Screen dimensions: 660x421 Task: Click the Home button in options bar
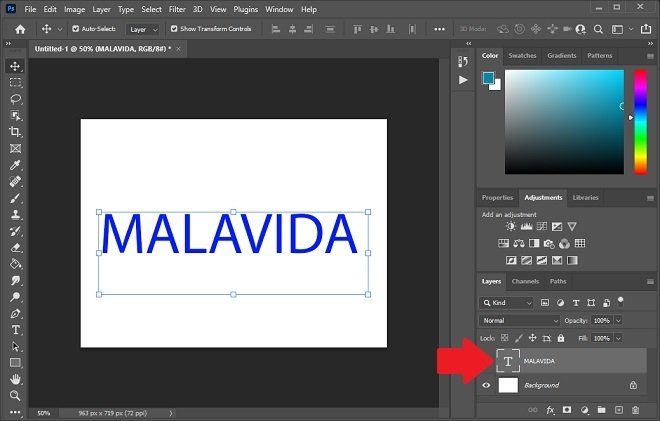pyautogui.click(x=20, y=29)
